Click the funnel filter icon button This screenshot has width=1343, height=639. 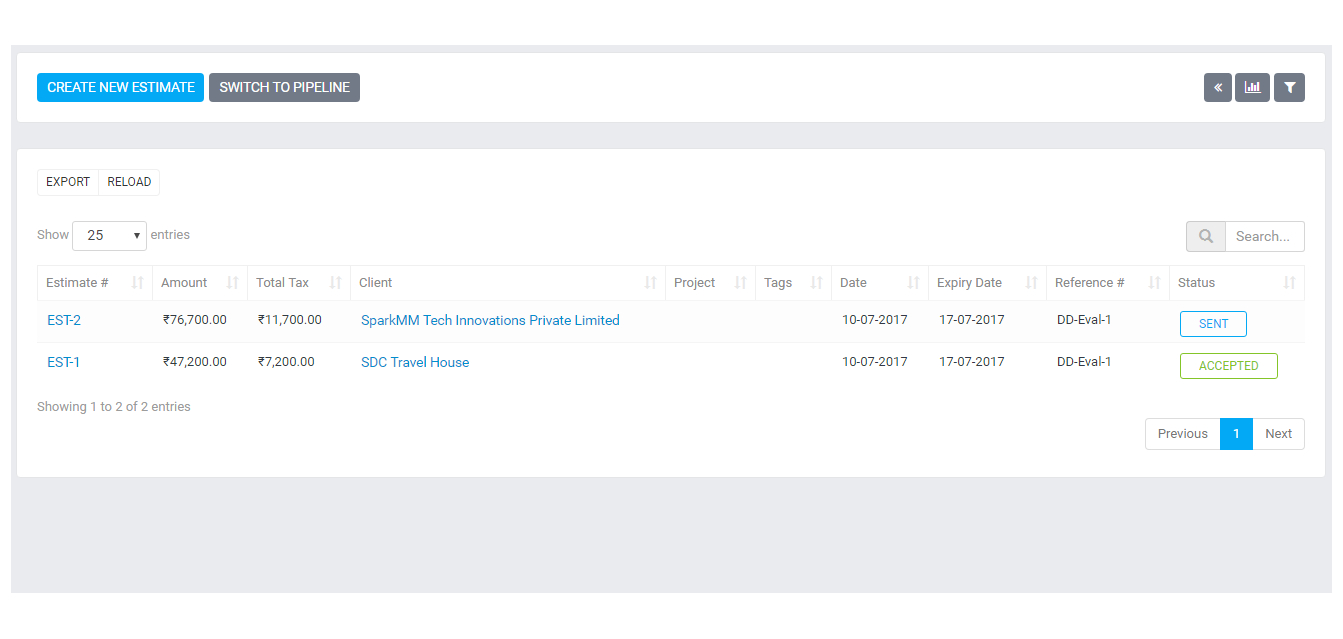(x=1289, y=88)
